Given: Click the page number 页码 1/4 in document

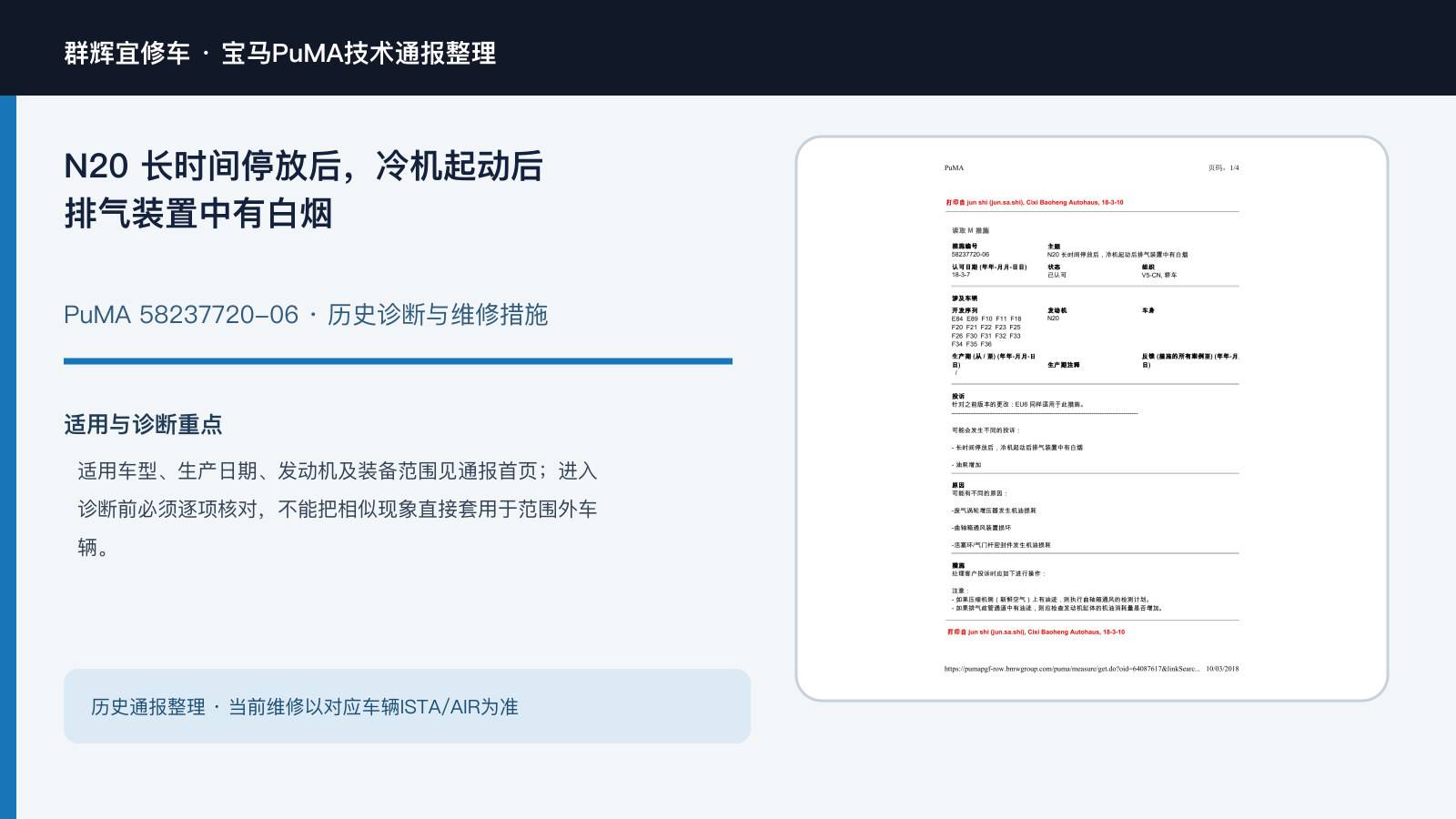Looking at the screenshot, I should (x=1223, y=167).
